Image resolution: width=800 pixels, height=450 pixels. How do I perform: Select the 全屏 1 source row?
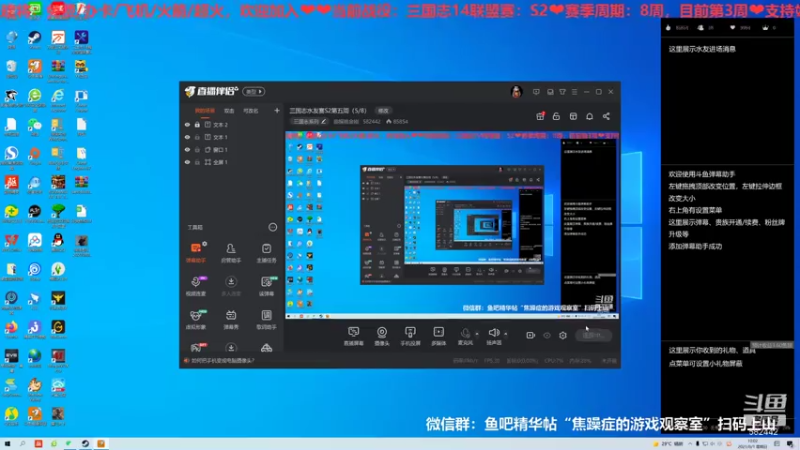[x=232, y=162]
